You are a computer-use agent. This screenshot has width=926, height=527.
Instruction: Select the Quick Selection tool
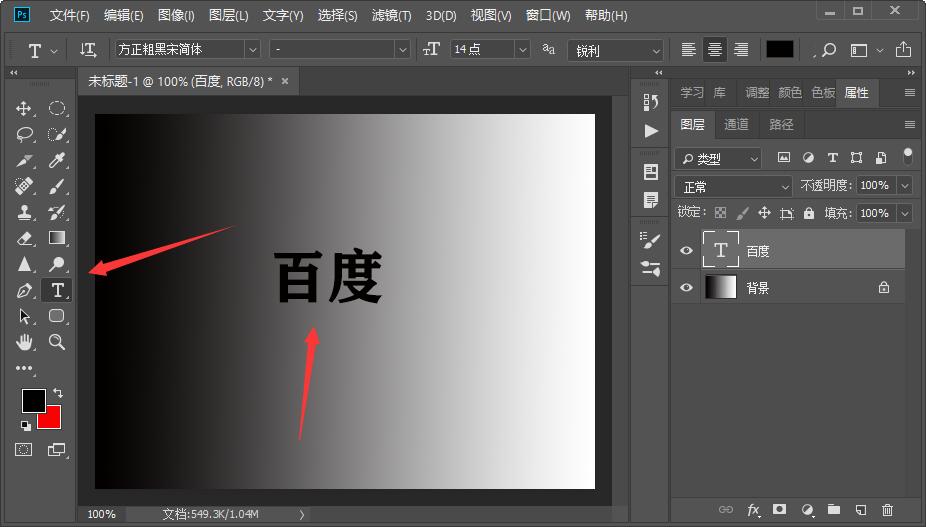pos(57,134)
